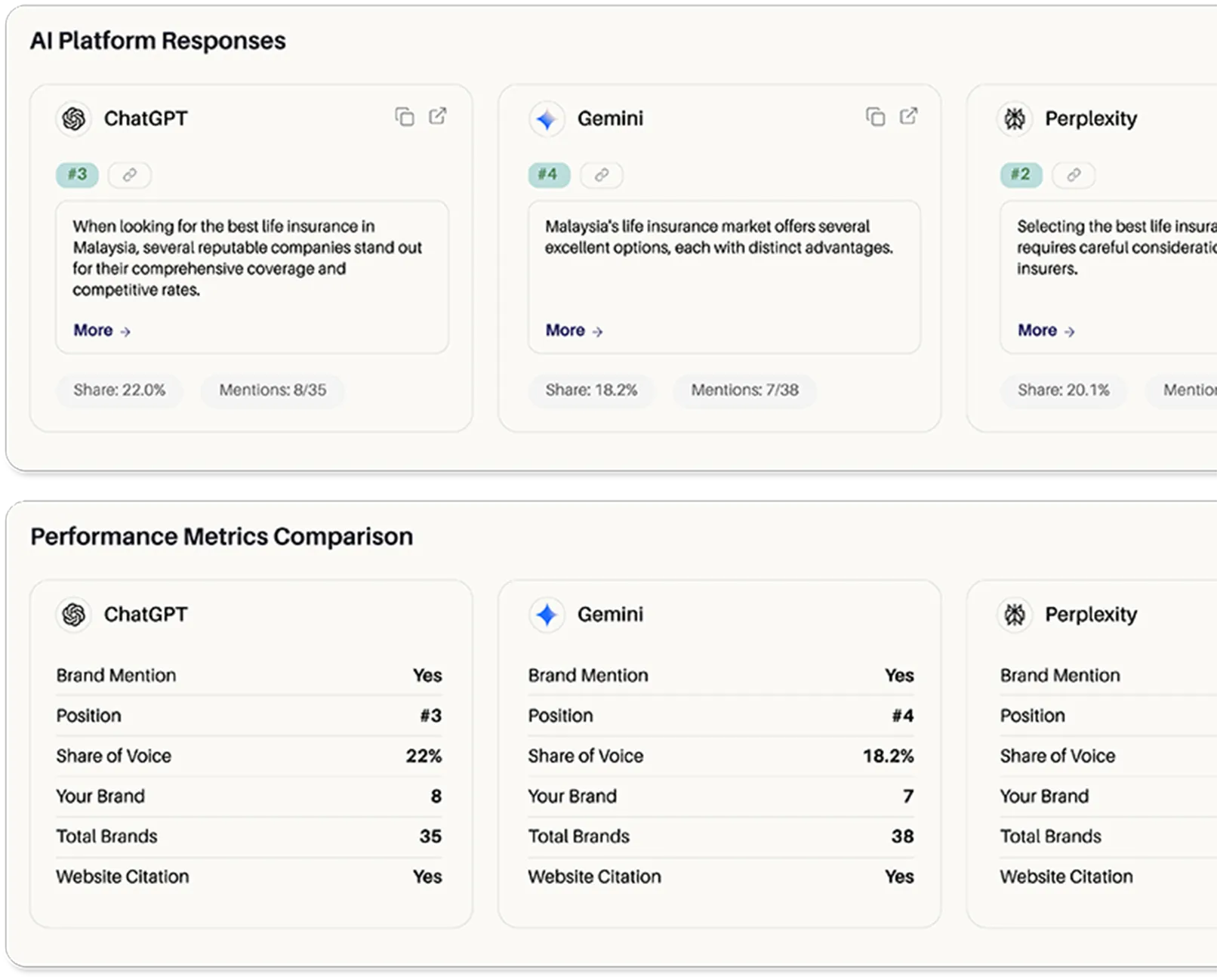Click the ChatGPT logo in AI Platform Responses
1217x980 pixels.
(74, 119)
